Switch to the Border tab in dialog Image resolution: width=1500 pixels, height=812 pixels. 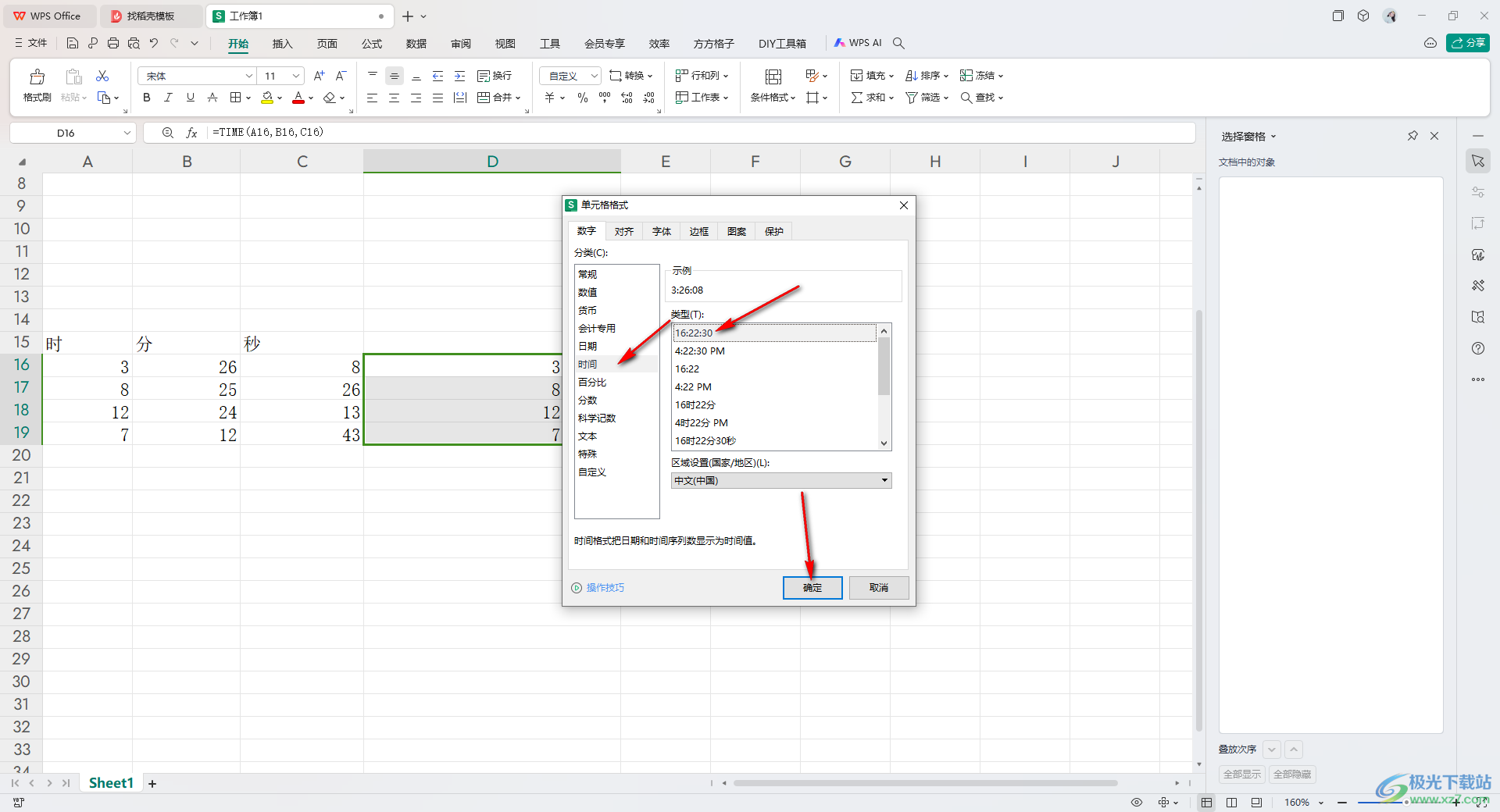pyautogui.click(x=698, y=231)
